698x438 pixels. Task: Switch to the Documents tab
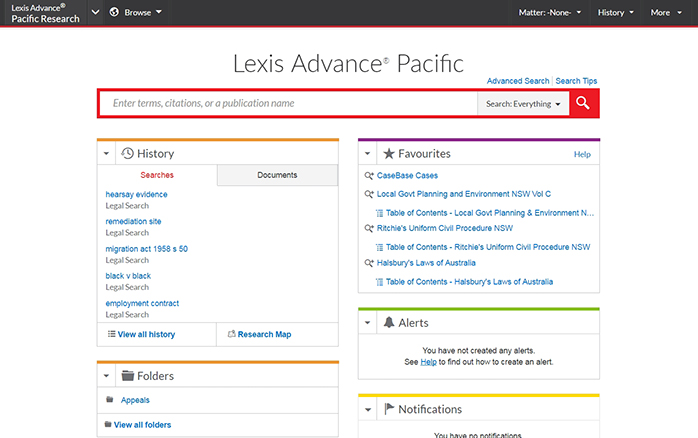pyautogui.click(x=277, y=175)
